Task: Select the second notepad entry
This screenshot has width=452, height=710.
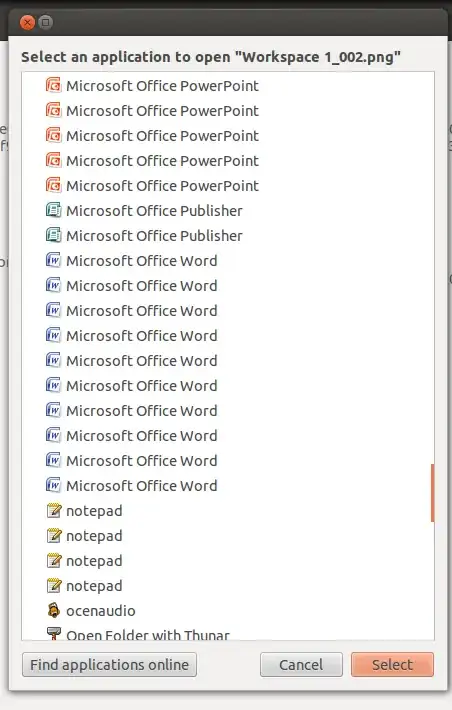Action: tap(228, 536)
